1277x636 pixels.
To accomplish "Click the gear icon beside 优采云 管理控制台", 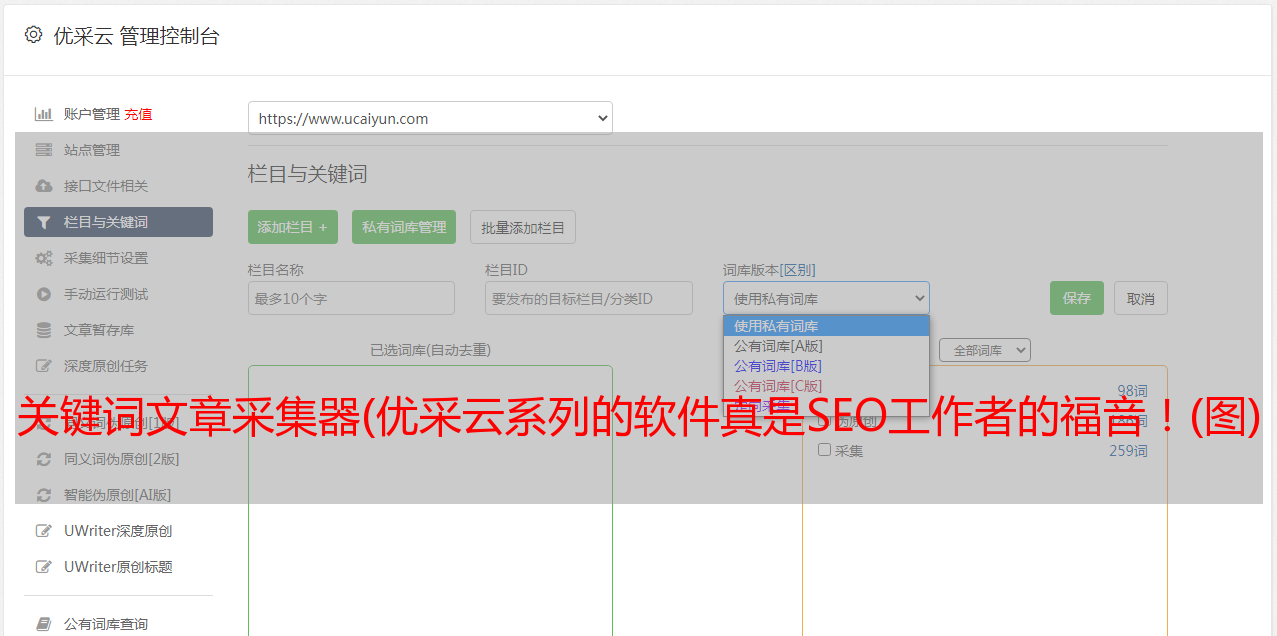I will (x=34, y=35).
